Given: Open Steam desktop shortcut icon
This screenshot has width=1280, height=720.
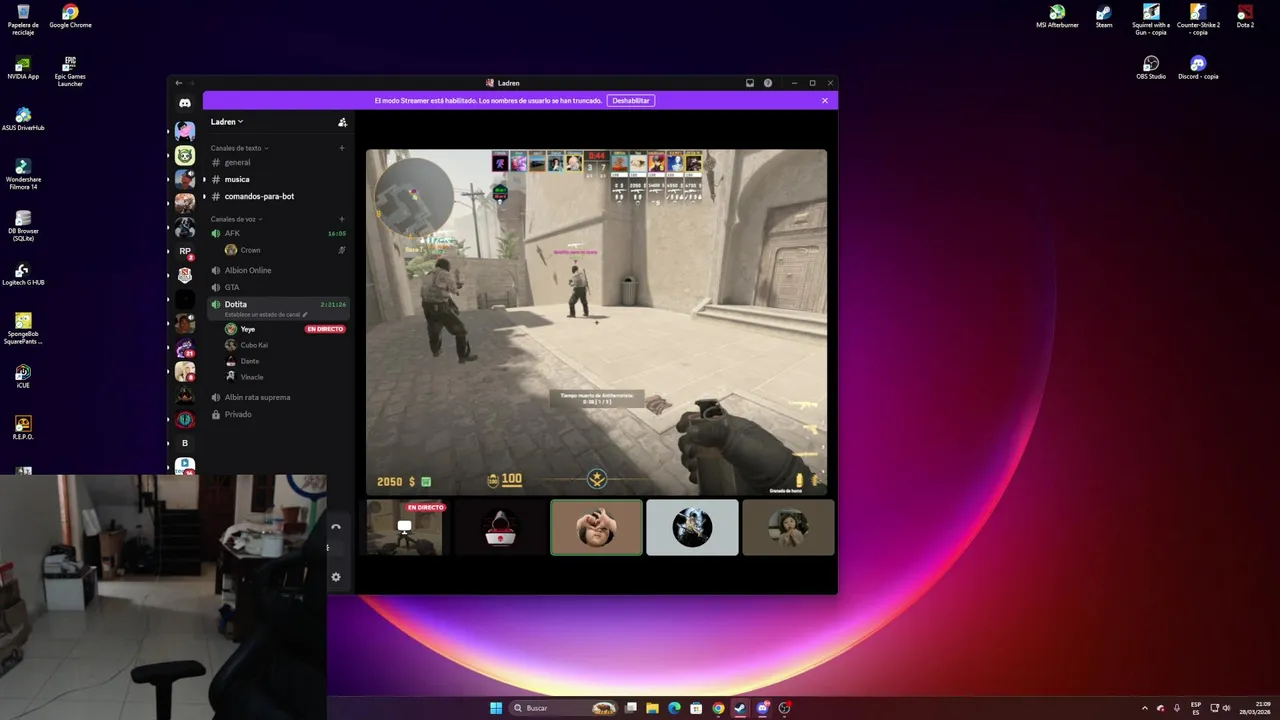Looking at the screenshot, I should point(1104,17).
